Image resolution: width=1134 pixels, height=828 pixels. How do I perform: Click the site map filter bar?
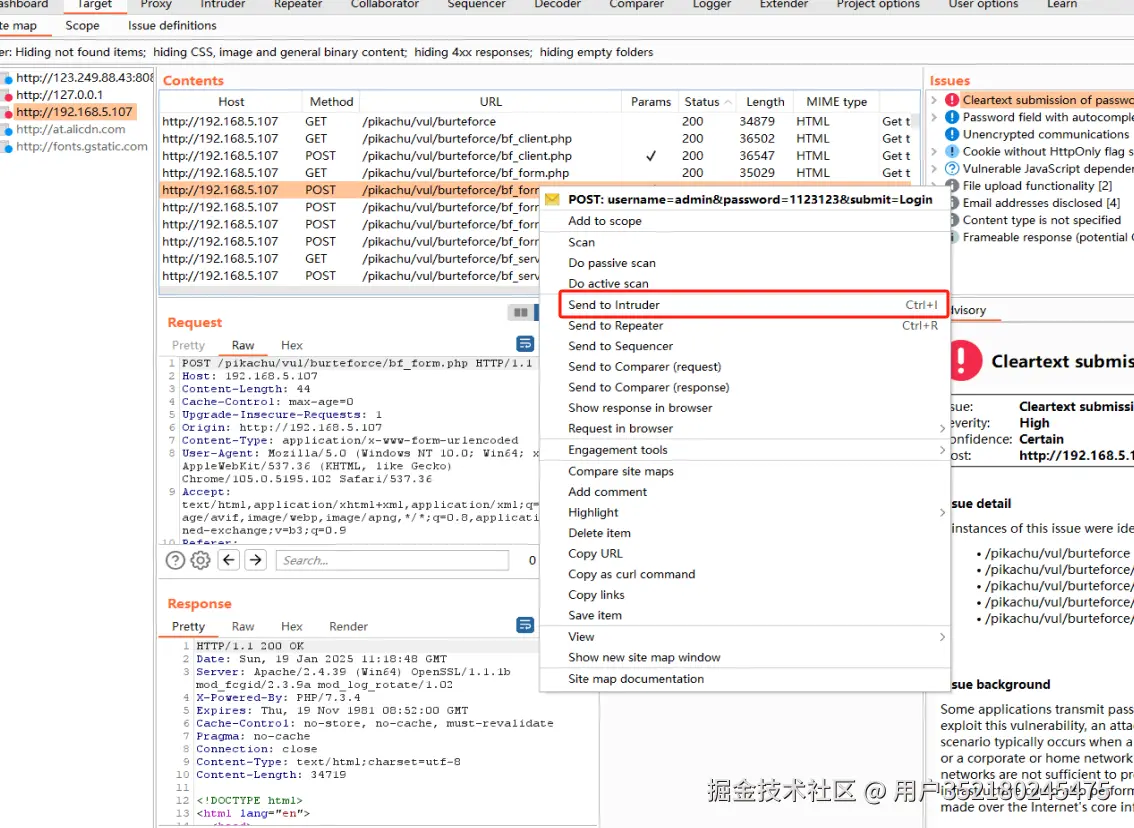click(x=567, y=52)
